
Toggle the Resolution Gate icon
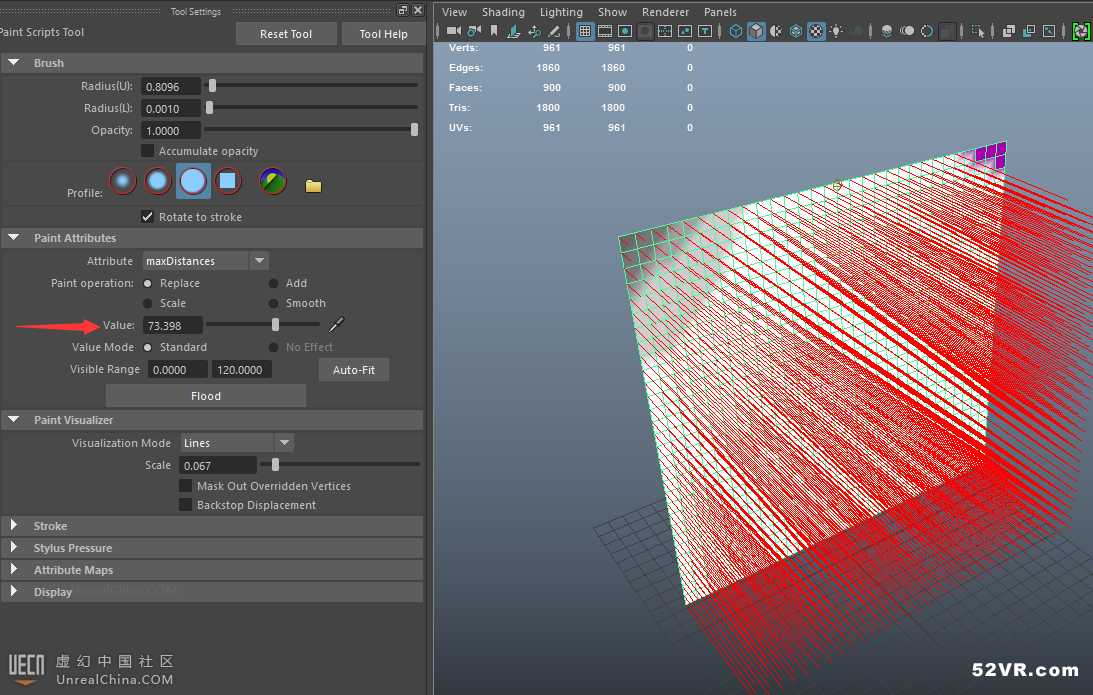(x=625, y=31)
